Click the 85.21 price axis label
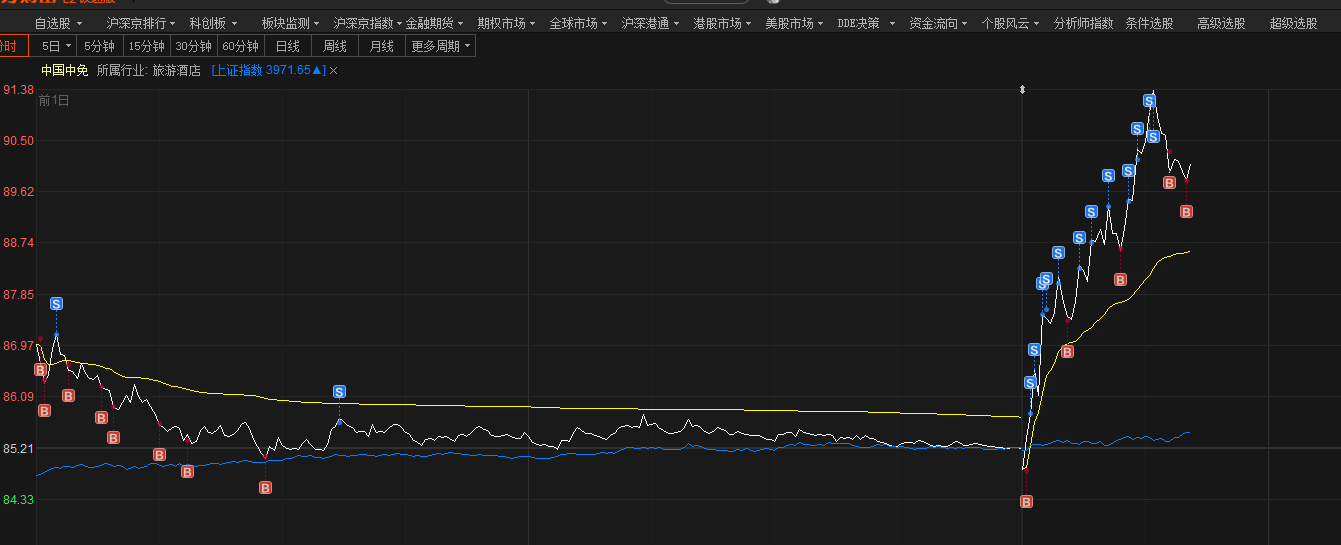Screen dimensions: 1341x545 point(19,449)
